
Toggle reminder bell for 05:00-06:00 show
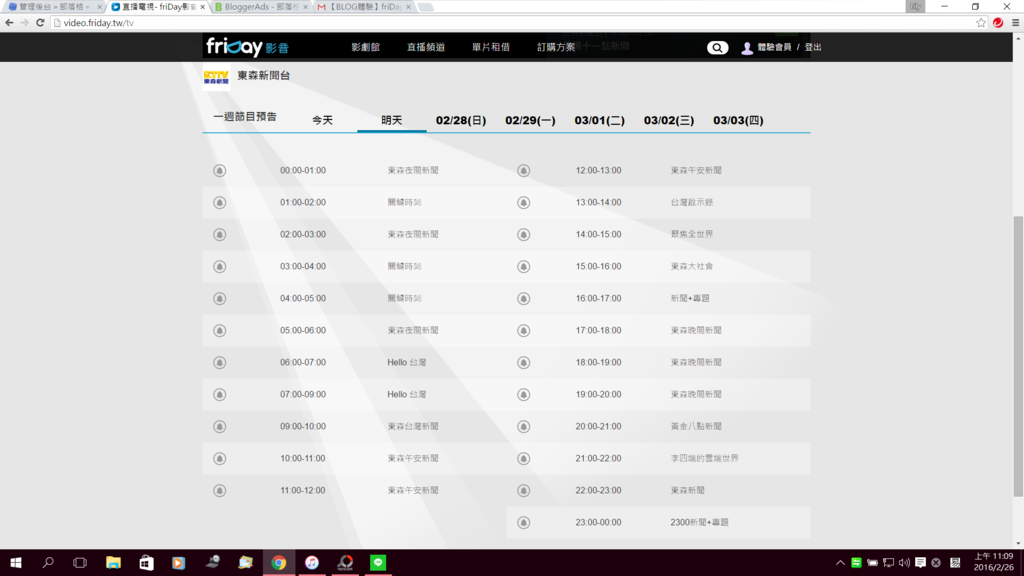(219, 330)
